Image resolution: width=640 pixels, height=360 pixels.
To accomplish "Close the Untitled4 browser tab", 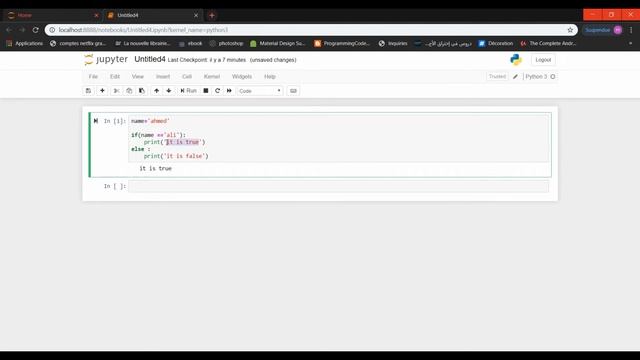I will [x=196, y=15].
